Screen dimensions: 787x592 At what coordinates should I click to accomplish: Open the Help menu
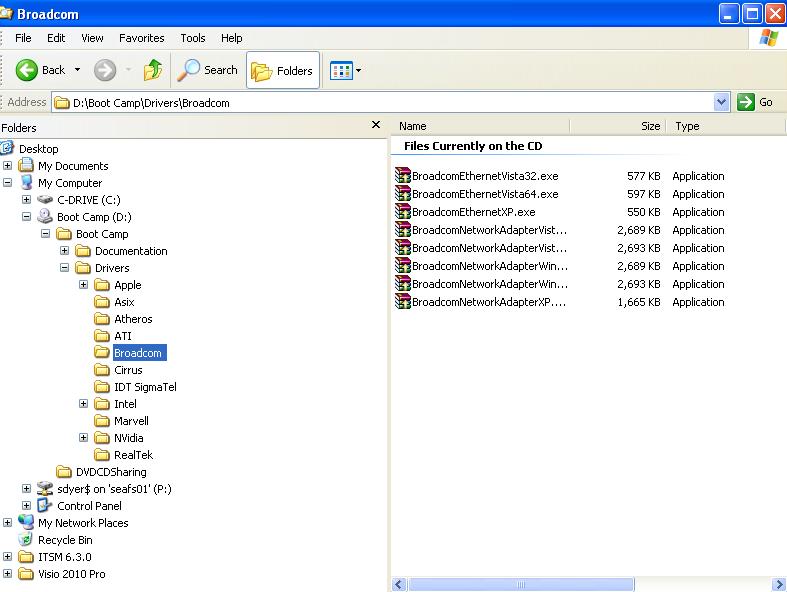[x=231, y=38]
